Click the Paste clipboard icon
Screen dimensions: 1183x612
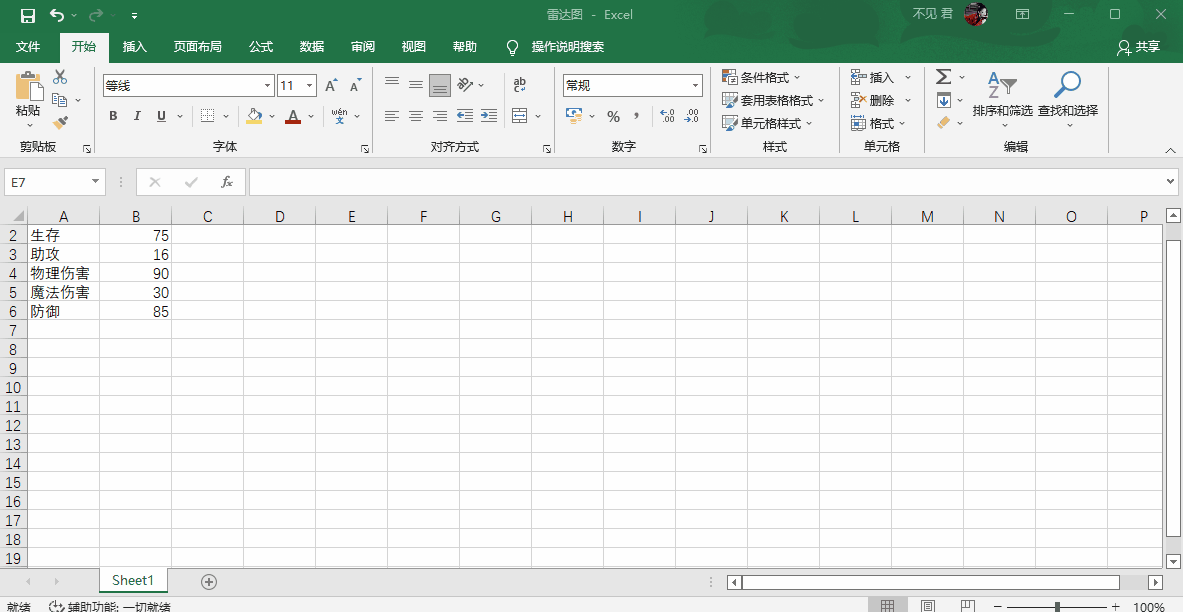click(29, 87)
